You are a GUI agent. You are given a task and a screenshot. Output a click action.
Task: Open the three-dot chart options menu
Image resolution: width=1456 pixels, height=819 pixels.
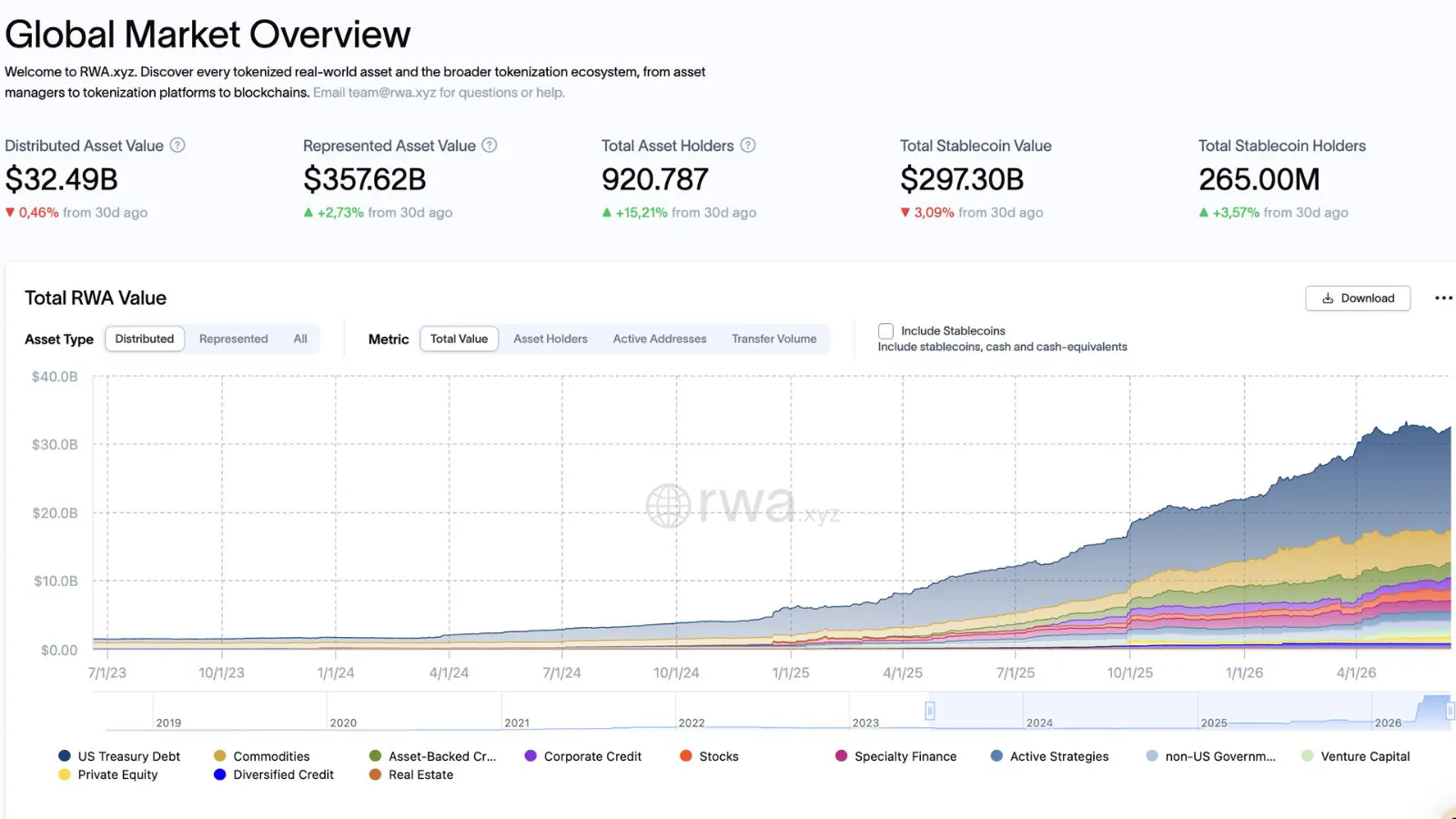1443,298
